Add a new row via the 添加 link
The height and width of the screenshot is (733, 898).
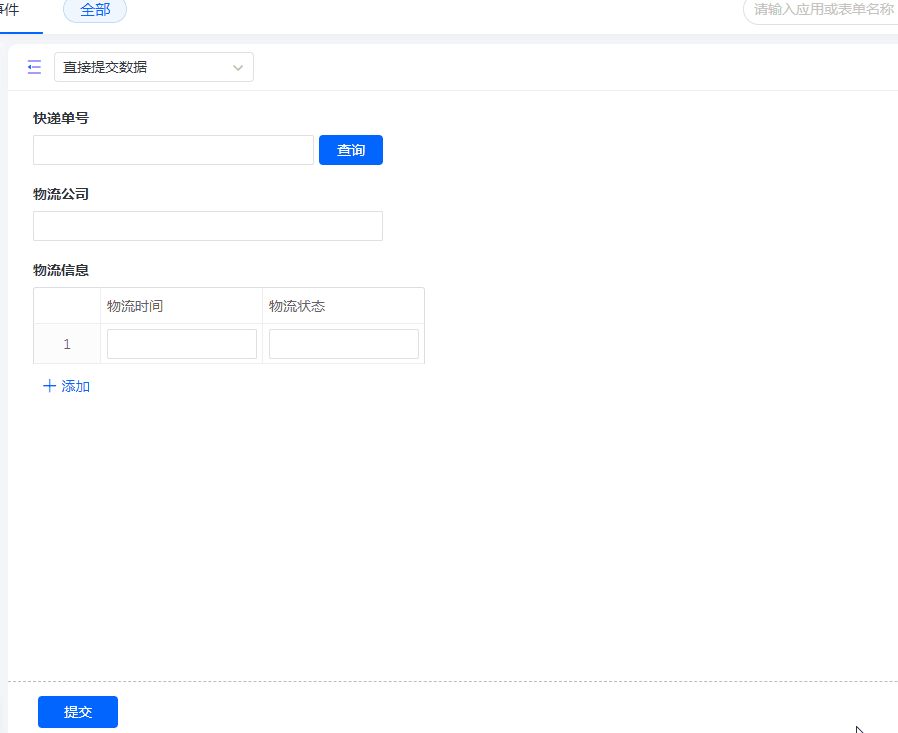click(x=76, y=386)
